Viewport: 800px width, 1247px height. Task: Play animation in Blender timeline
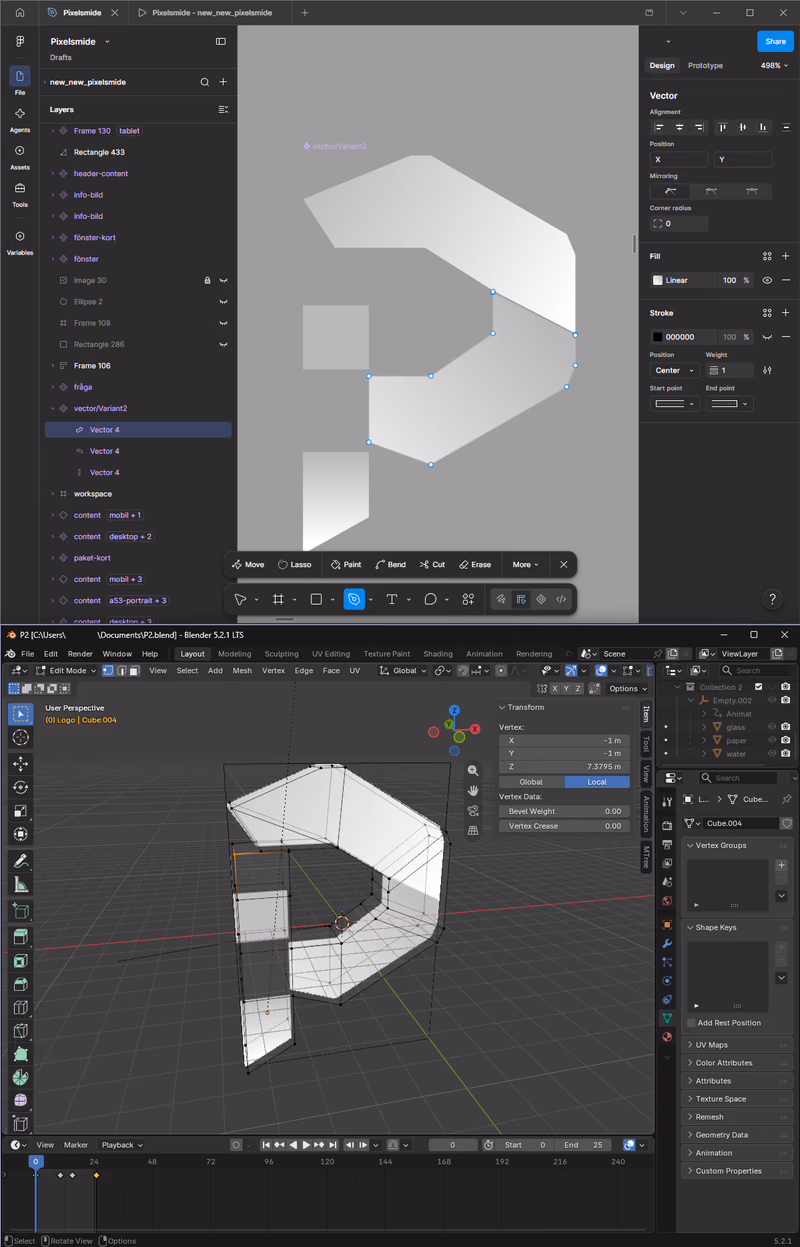(x=306, y=1145)
